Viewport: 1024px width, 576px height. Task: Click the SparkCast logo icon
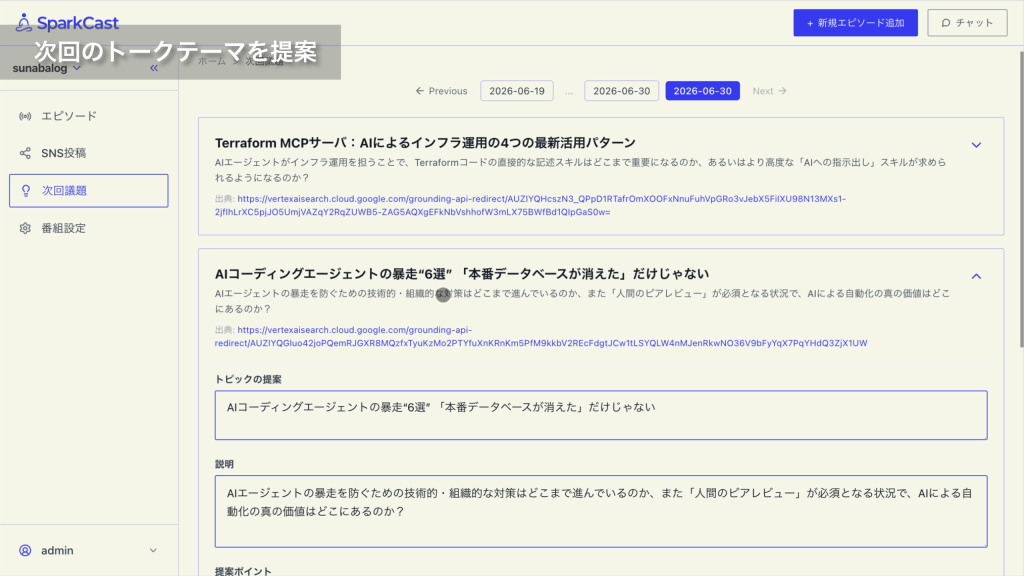(x=24, y=22)
